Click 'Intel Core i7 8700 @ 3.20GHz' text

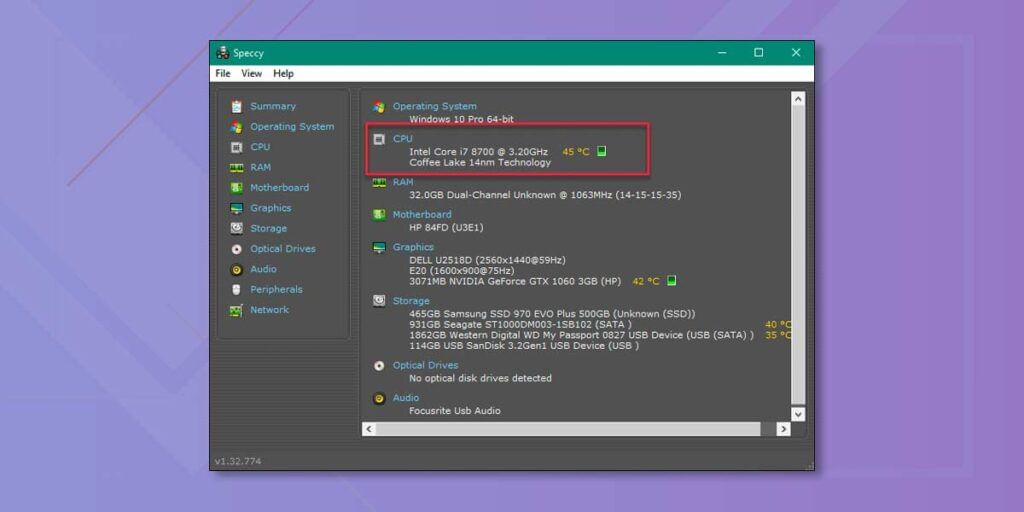point(479,152)
